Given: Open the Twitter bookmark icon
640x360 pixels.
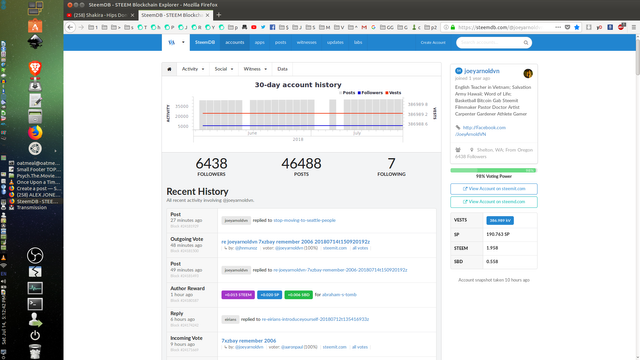Looking at the screenshot, I should [x=263, y=27].
